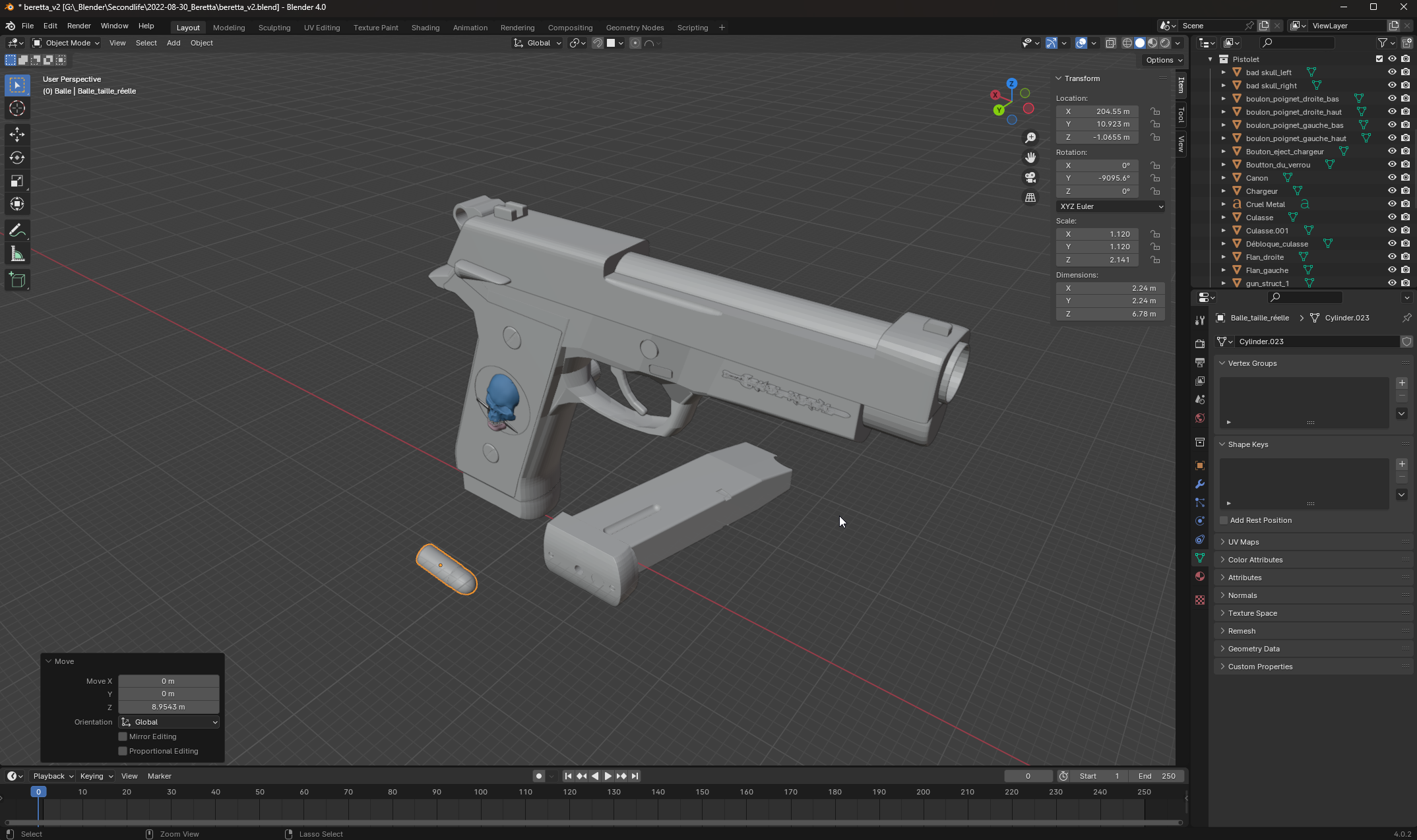Open the Object Mode dropdown
This screenshot has width=1417, height=840.
66,43
